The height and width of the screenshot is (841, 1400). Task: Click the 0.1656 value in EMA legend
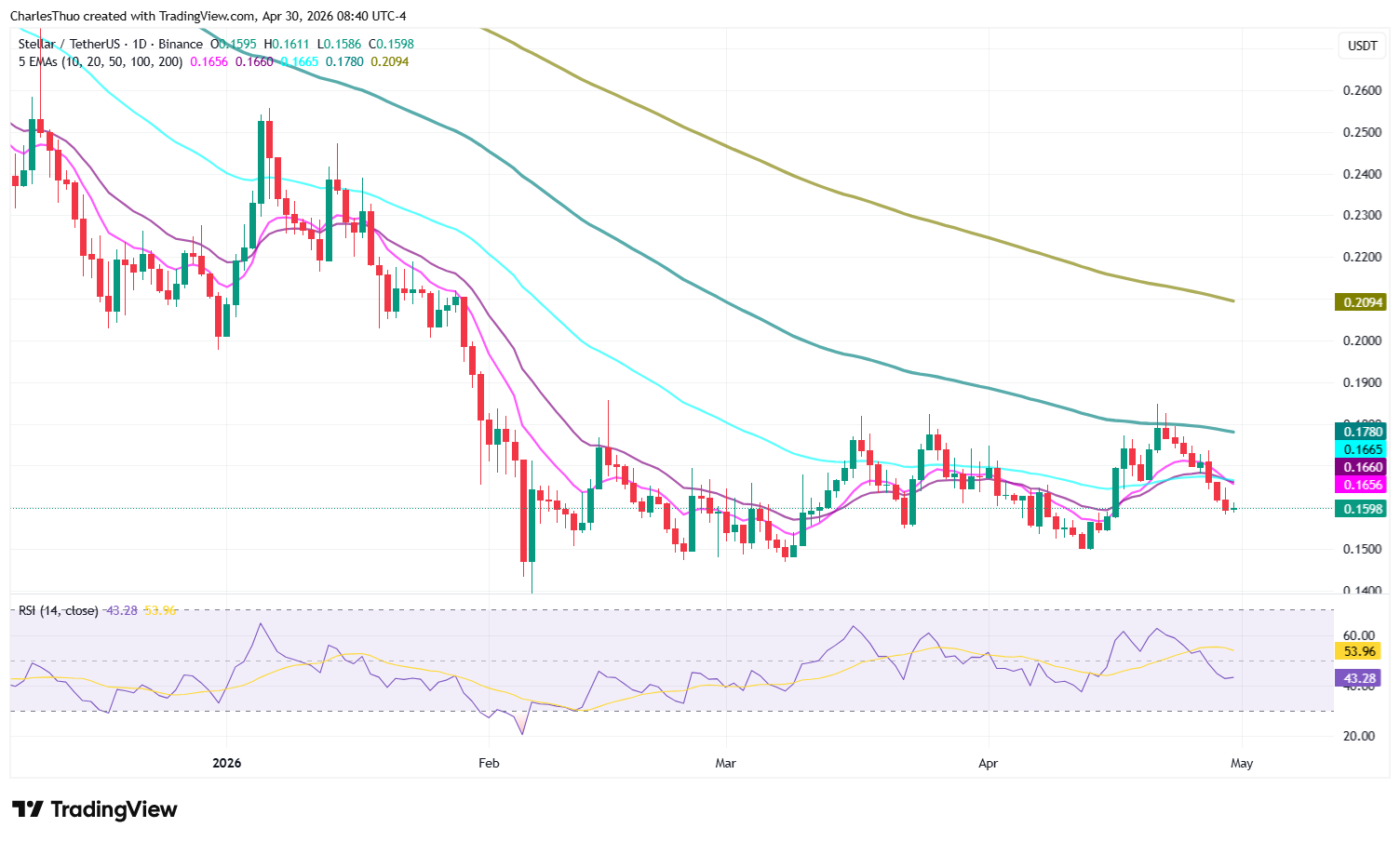pyautogui.click(x=209, y=61)
